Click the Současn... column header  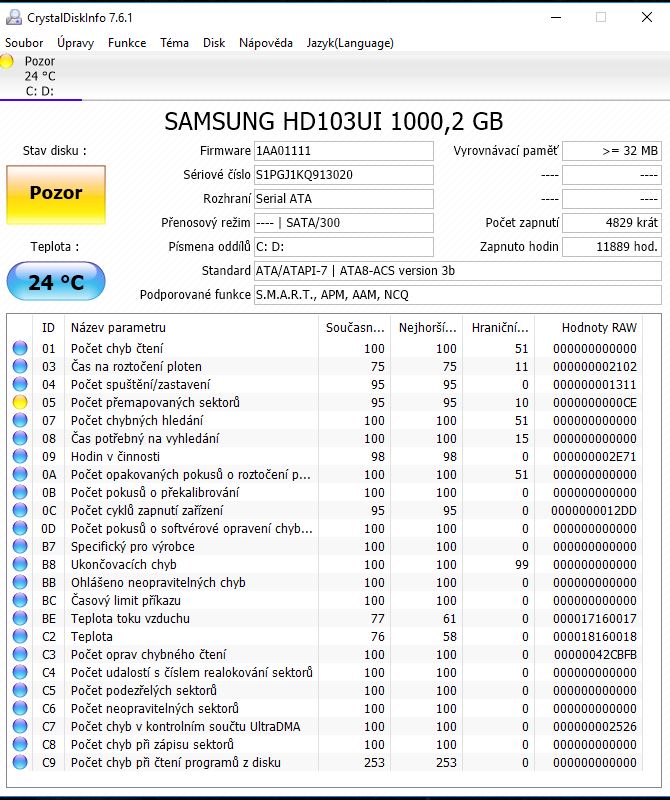pos(355,328)
